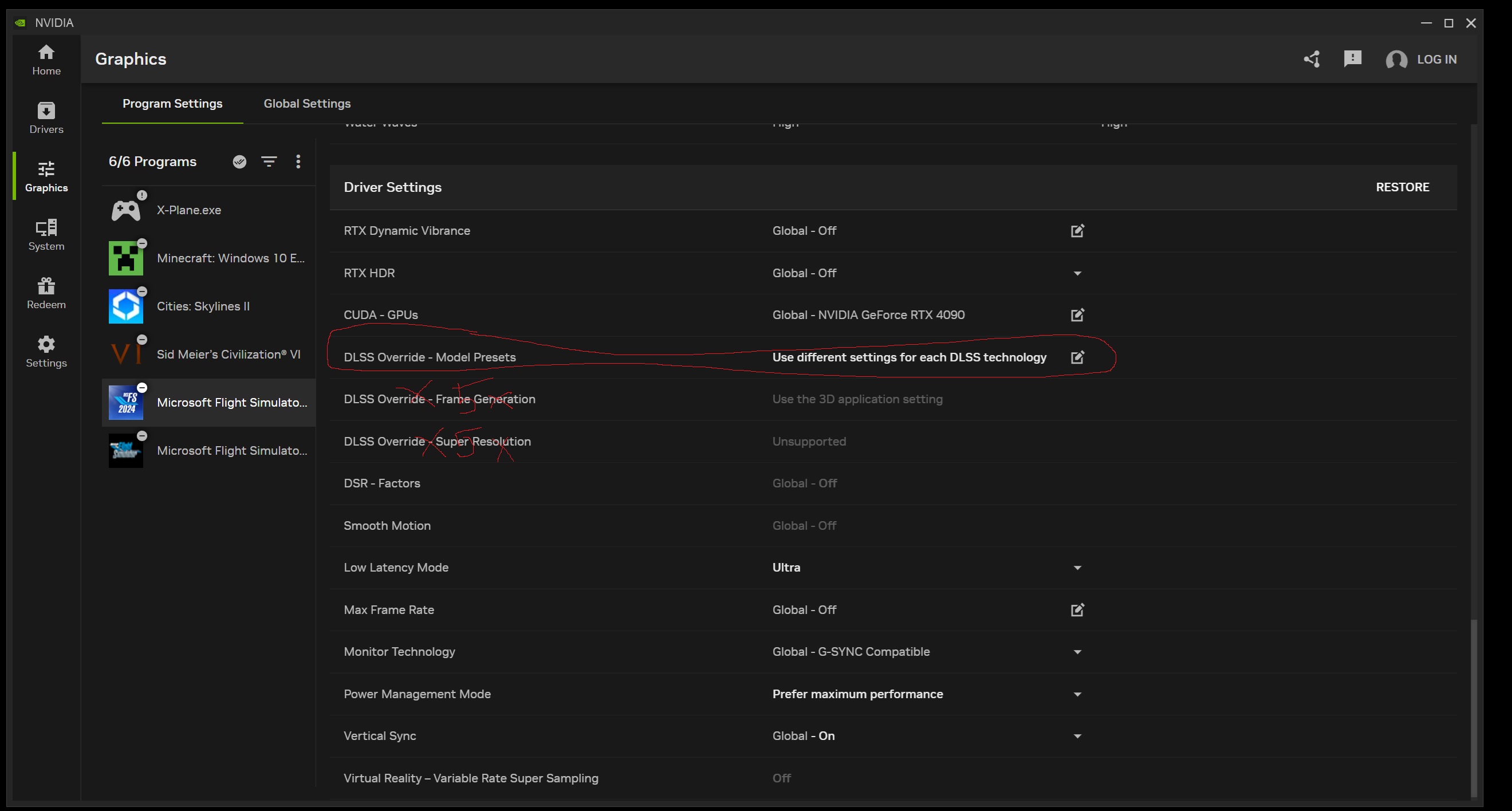The width and height of the screenshot is (1512, 811).
Task: Open the System section
Action: [x=46, y=235]
